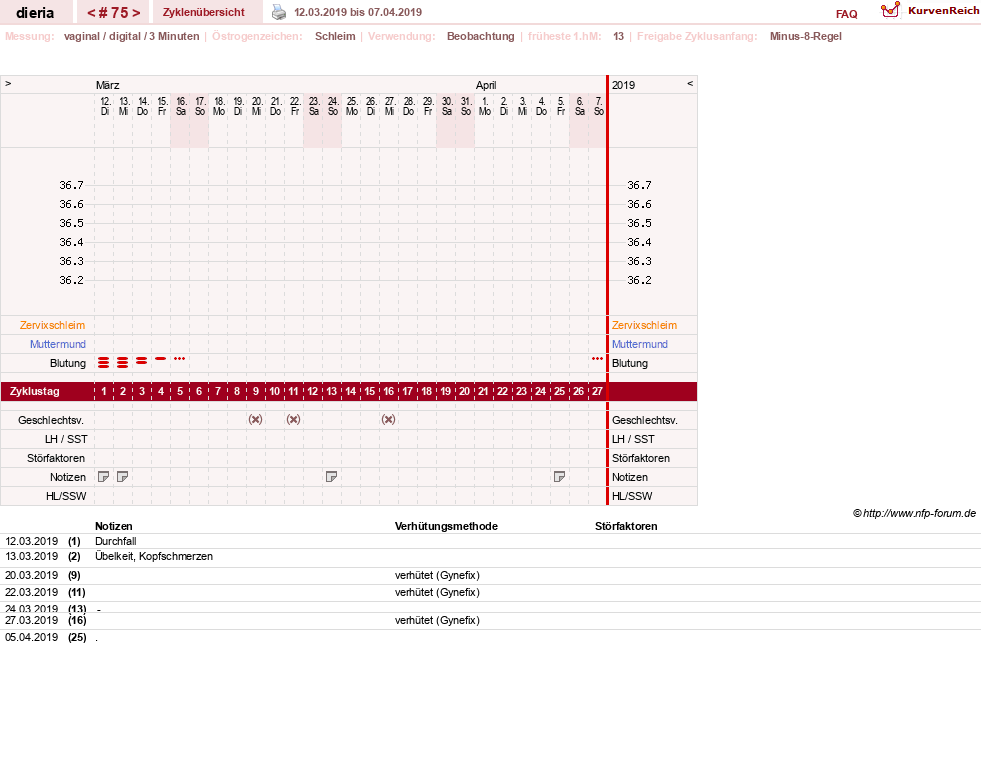Open the KurvenReich logo link

930,11
